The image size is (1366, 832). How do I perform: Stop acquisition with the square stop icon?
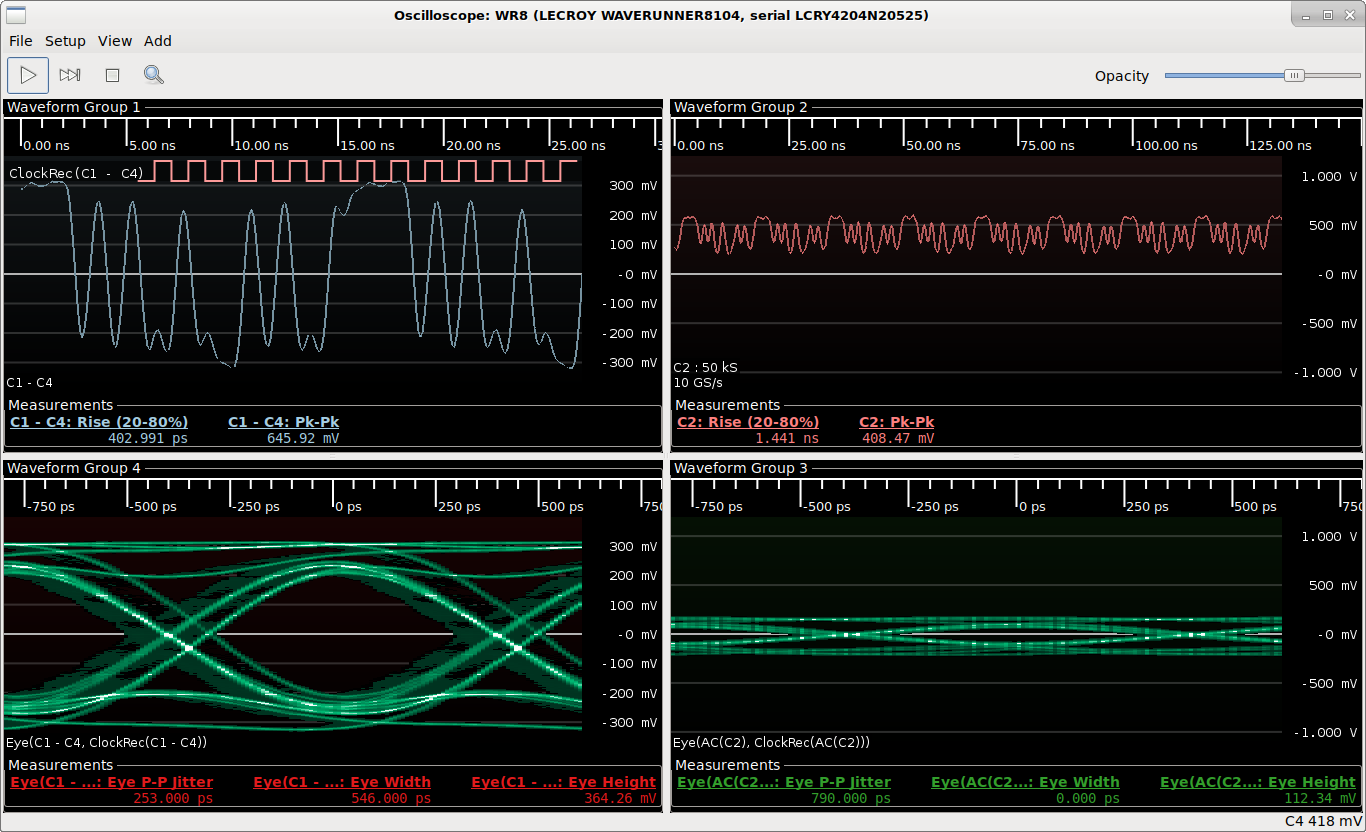tap(112, 75)
